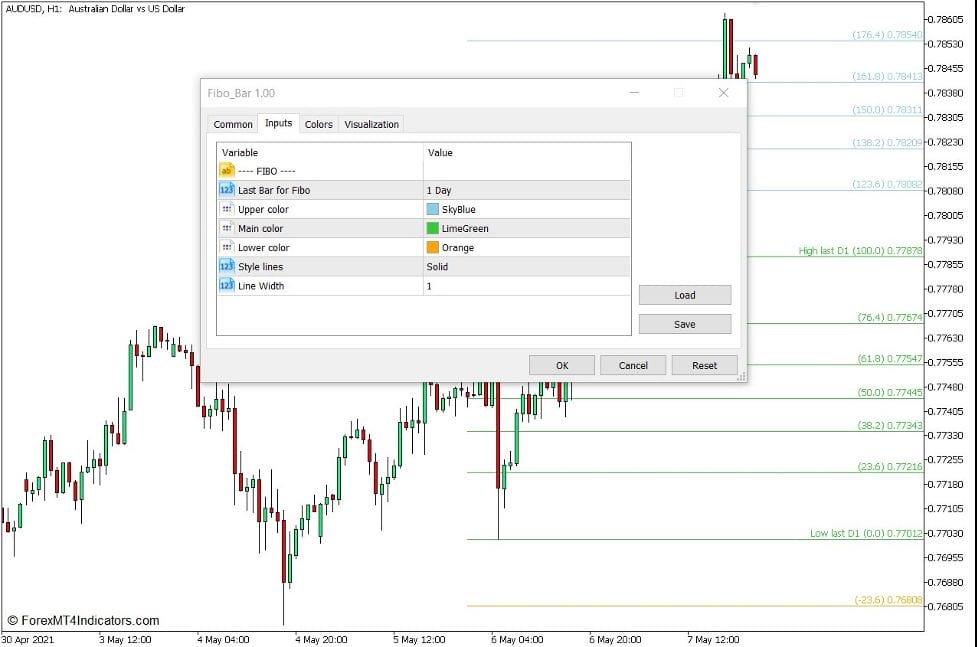
Task: Switch to the Common tab
Action: 233,124
